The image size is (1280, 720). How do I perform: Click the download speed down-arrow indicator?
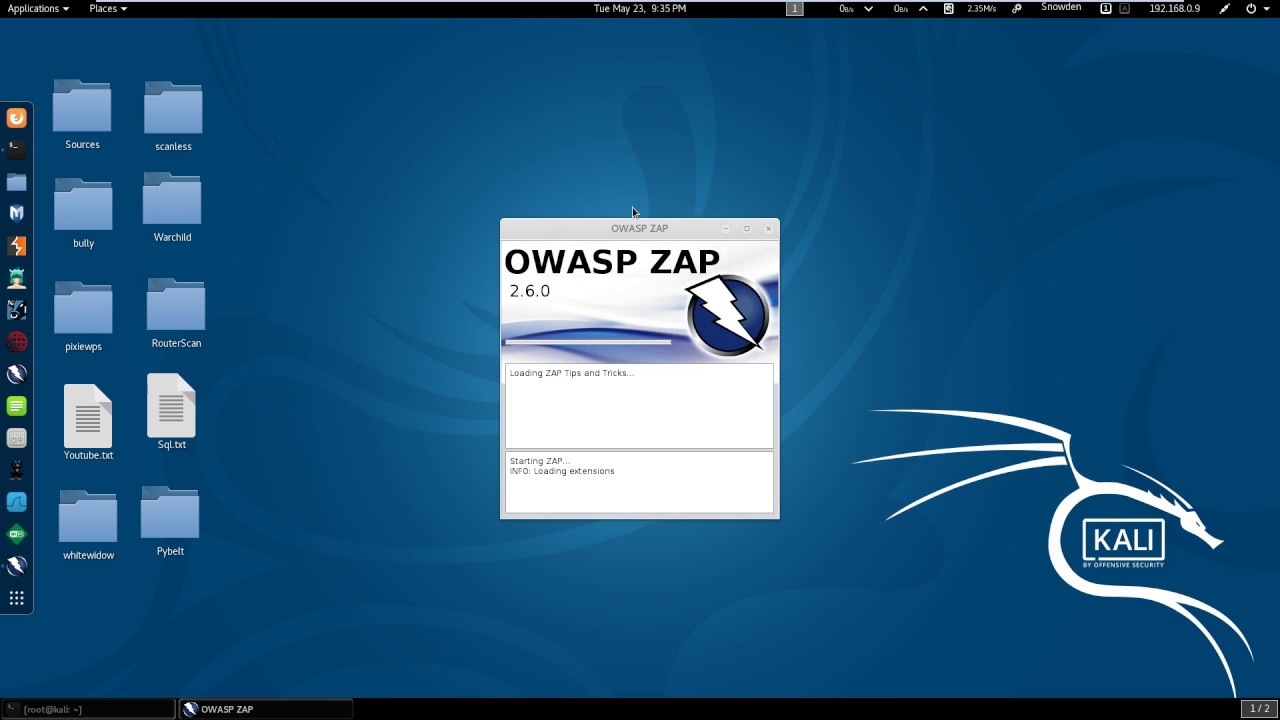click(x=868, y=8)
